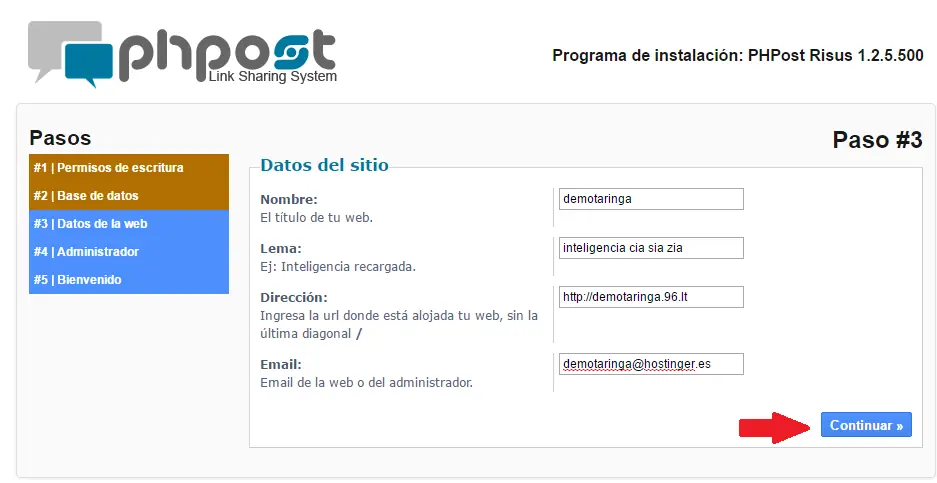Click the 'Dirección:' label

point(294,298)
